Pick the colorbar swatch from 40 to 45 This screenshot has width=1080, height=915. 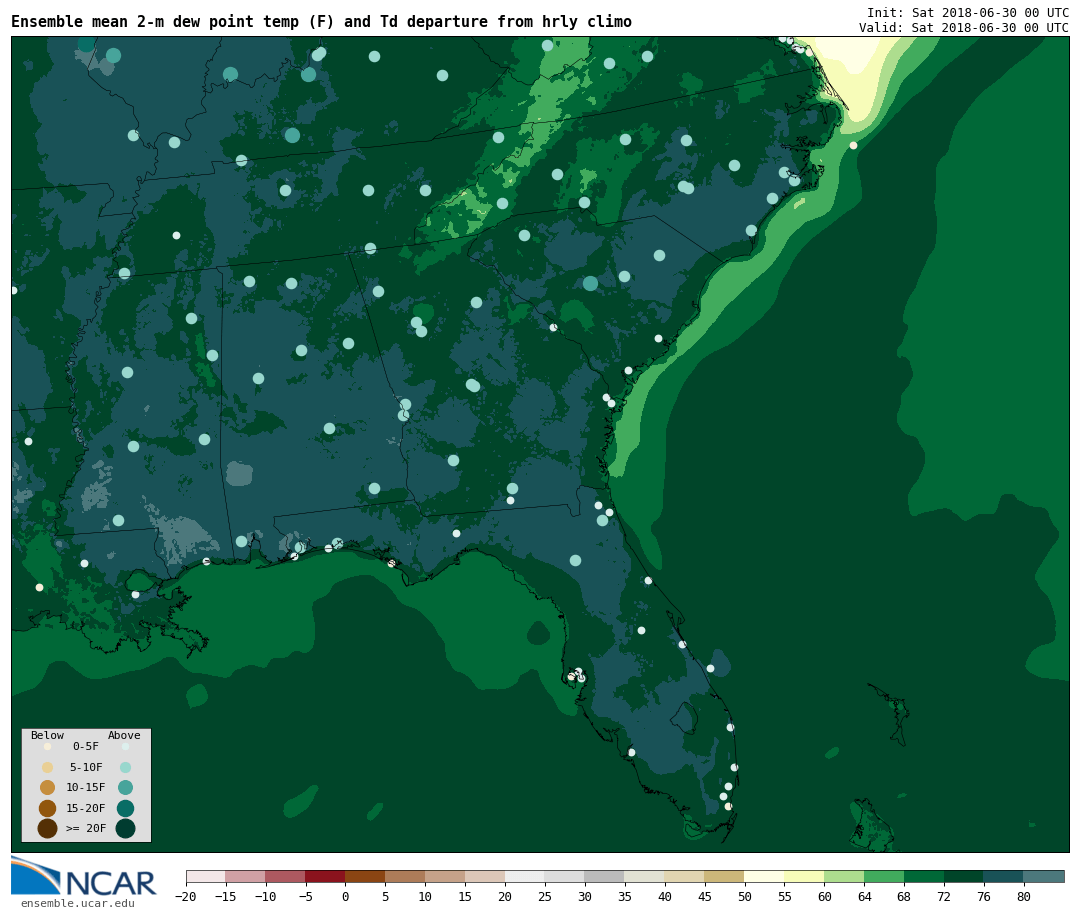pos(685,876)
